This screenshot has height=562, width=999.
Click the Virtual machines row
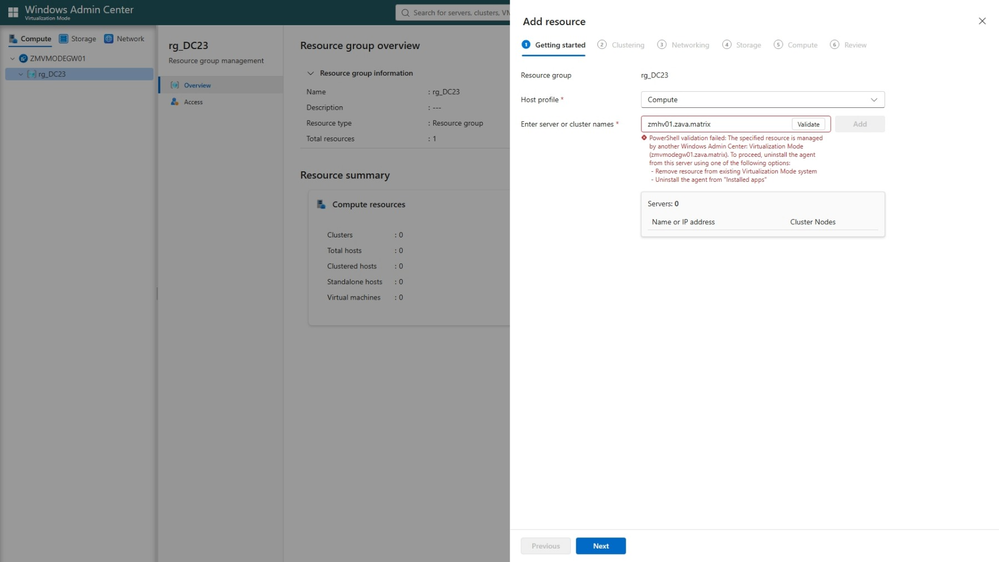coord(365,298)
